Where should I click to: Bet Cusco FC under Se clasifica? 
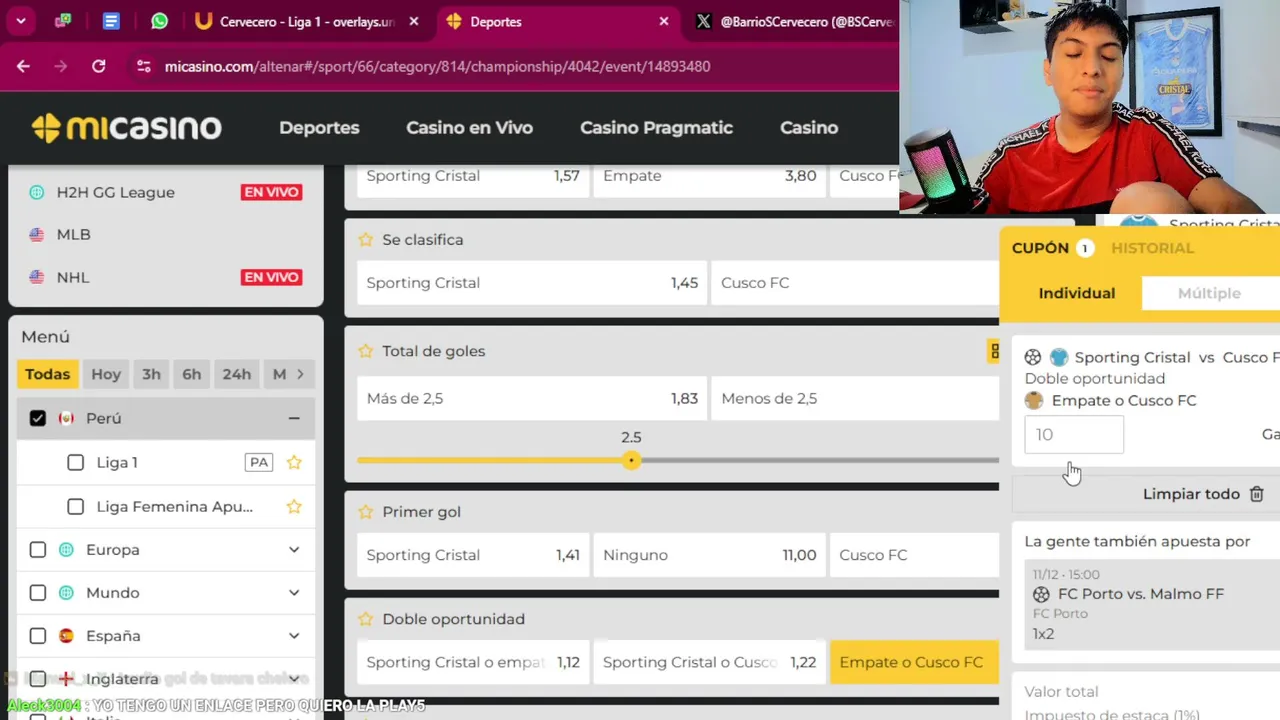[x=855, y=283]
